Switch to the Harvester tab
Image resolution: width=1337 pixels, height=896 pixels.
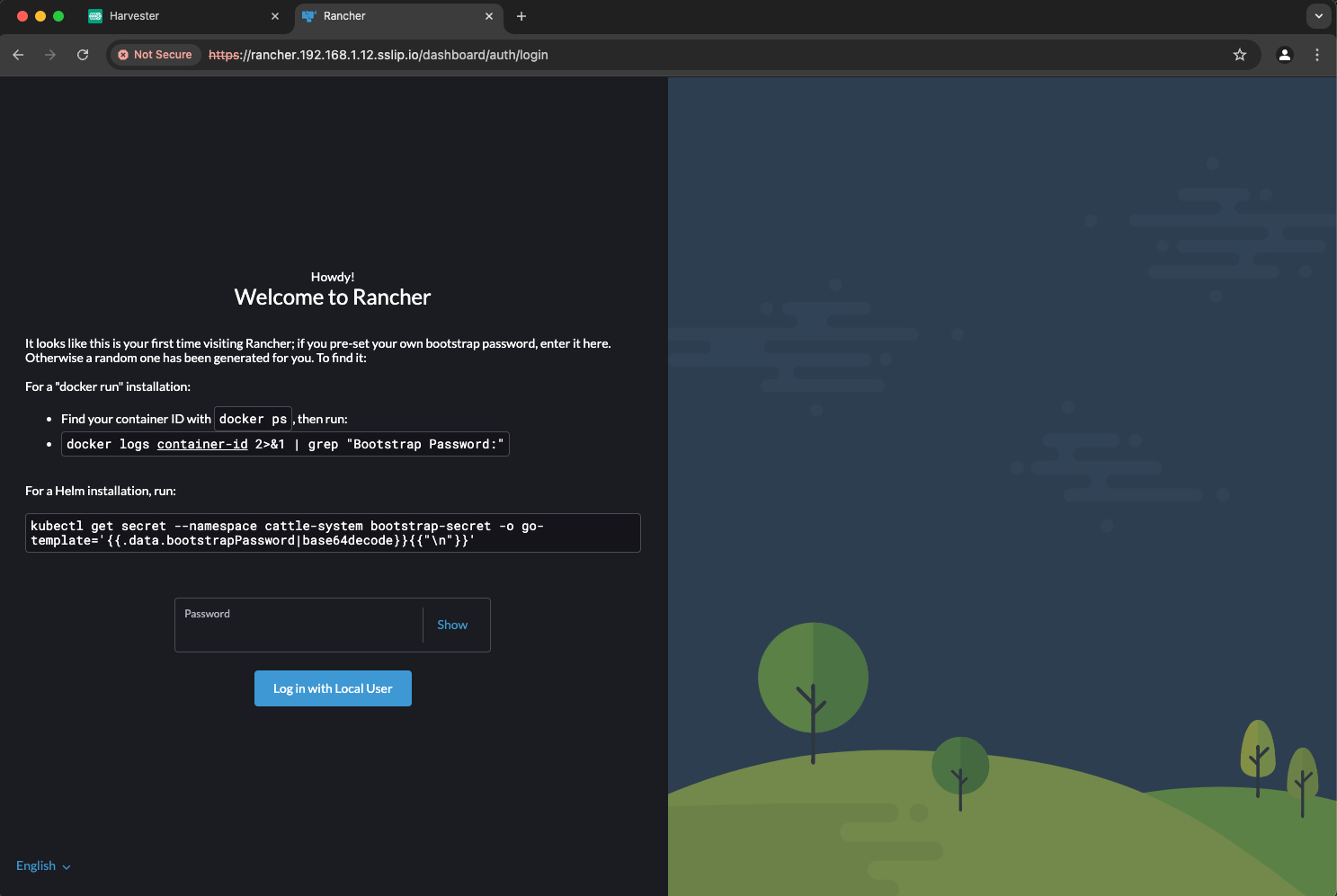[184, 16]
